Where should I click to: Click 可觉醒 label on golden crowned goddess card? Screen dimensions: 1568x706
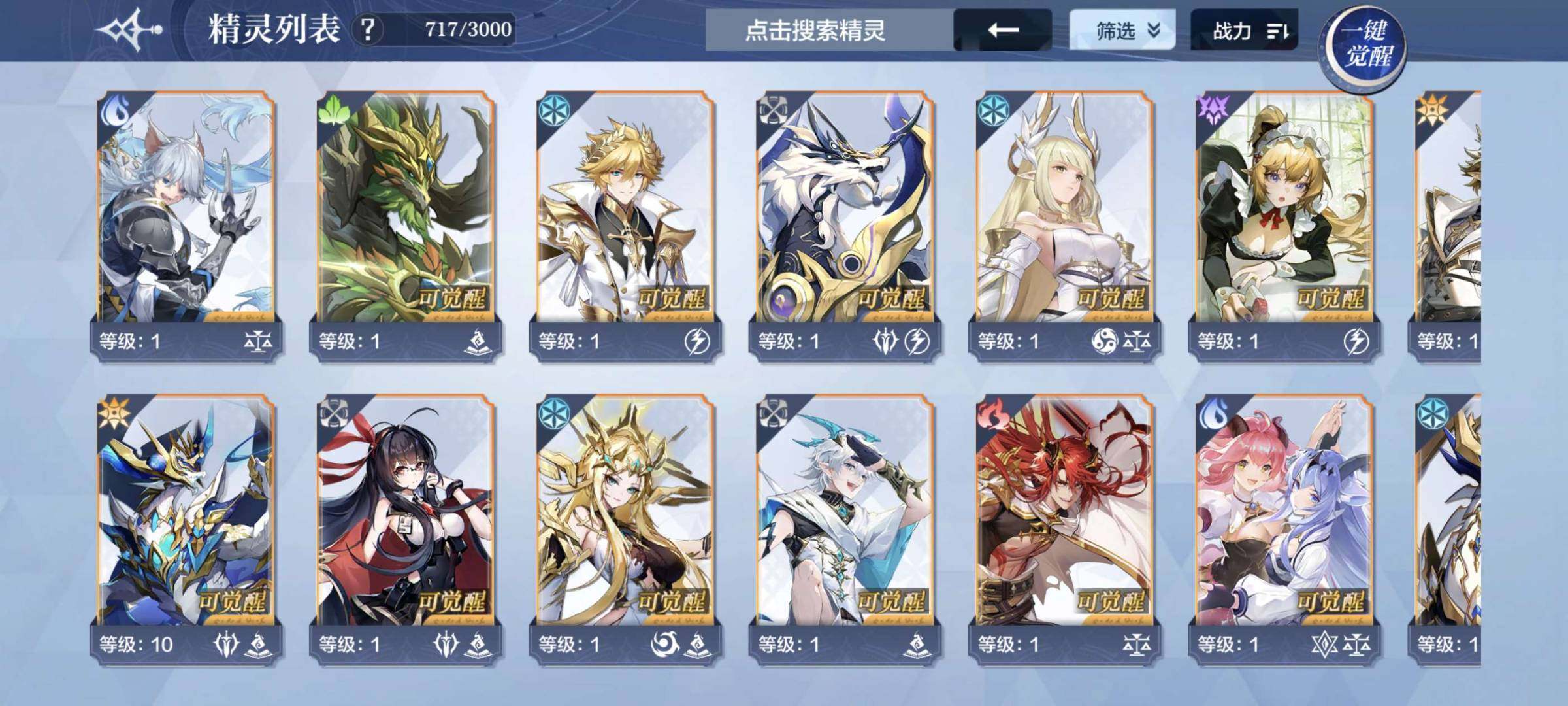(x=672, y=602)
